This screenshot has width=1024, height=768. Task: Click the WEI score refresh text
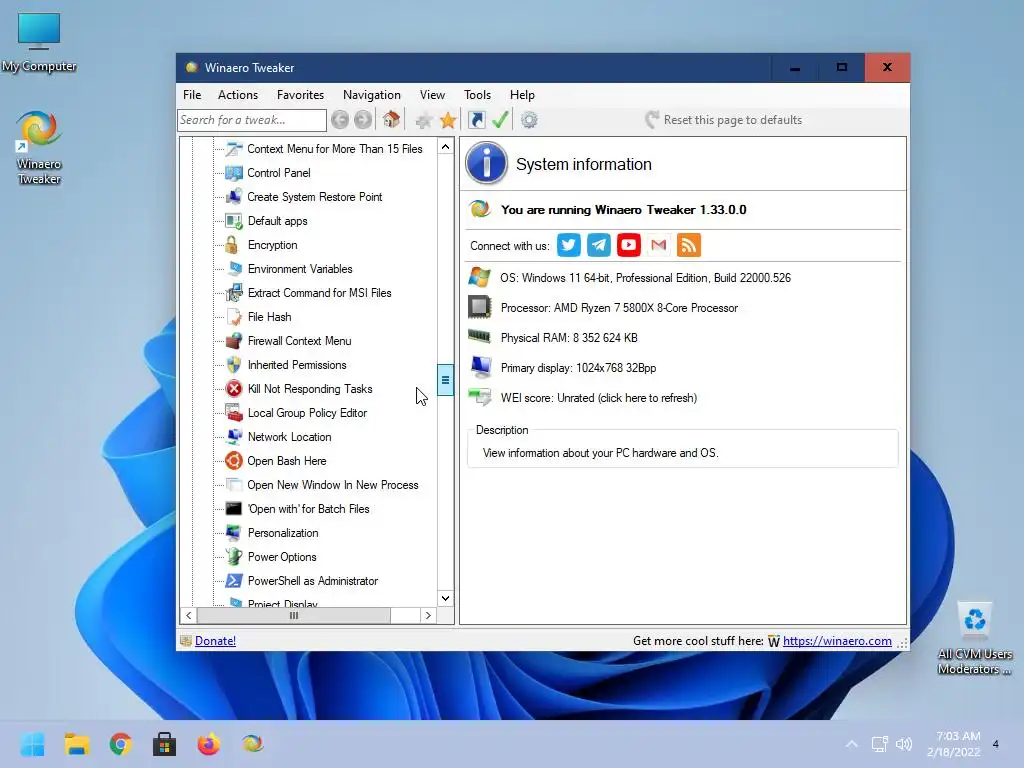pos(599,398)
